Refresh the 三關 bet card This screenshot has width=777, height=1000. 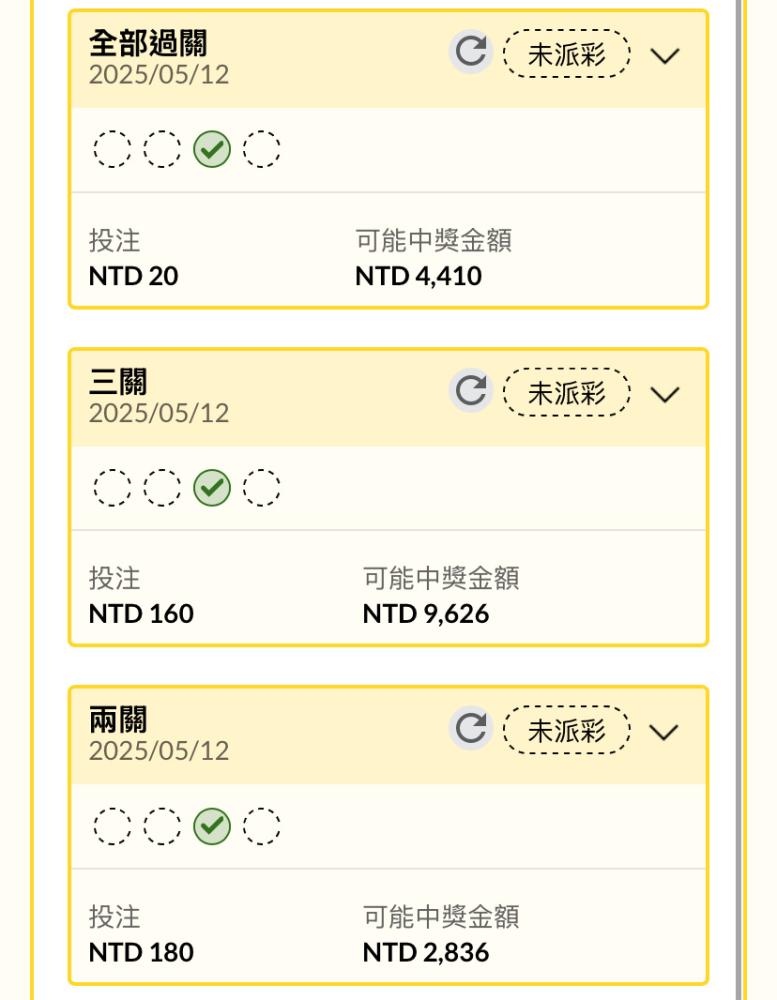pyautogui.click(x=470, y=390)
